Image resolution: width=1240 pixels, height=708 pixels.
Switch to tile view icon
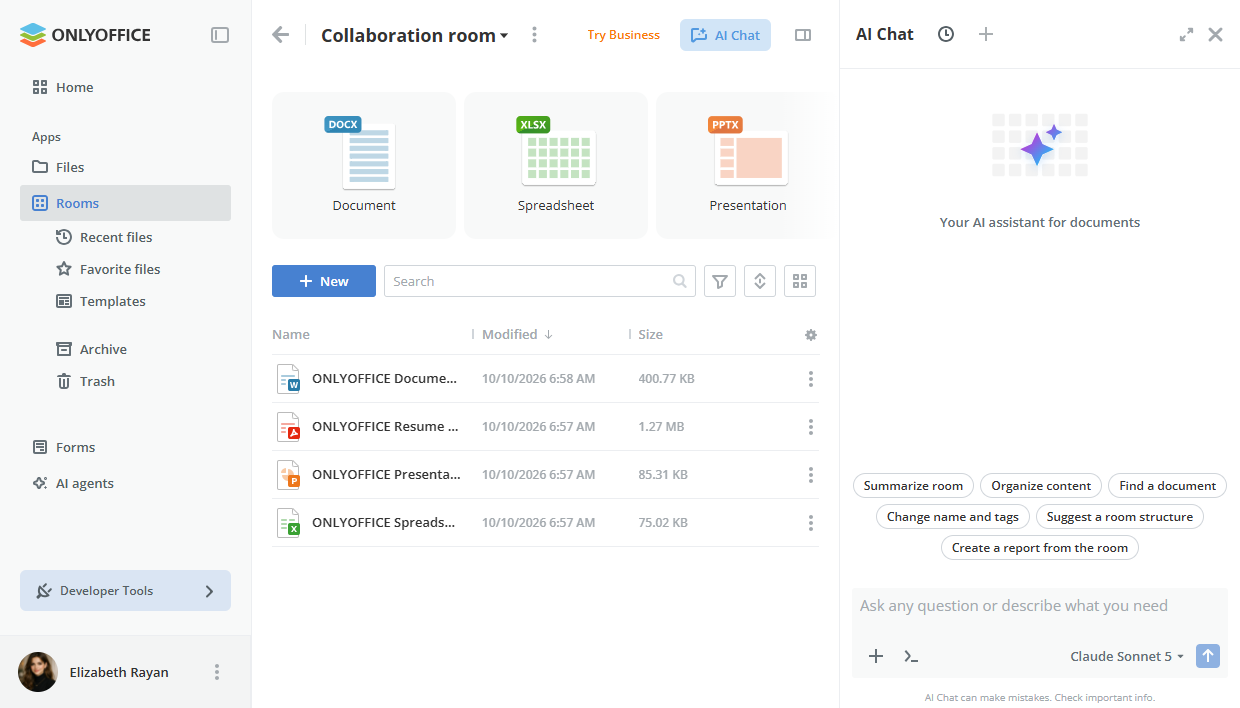click(x=800, y=281)
